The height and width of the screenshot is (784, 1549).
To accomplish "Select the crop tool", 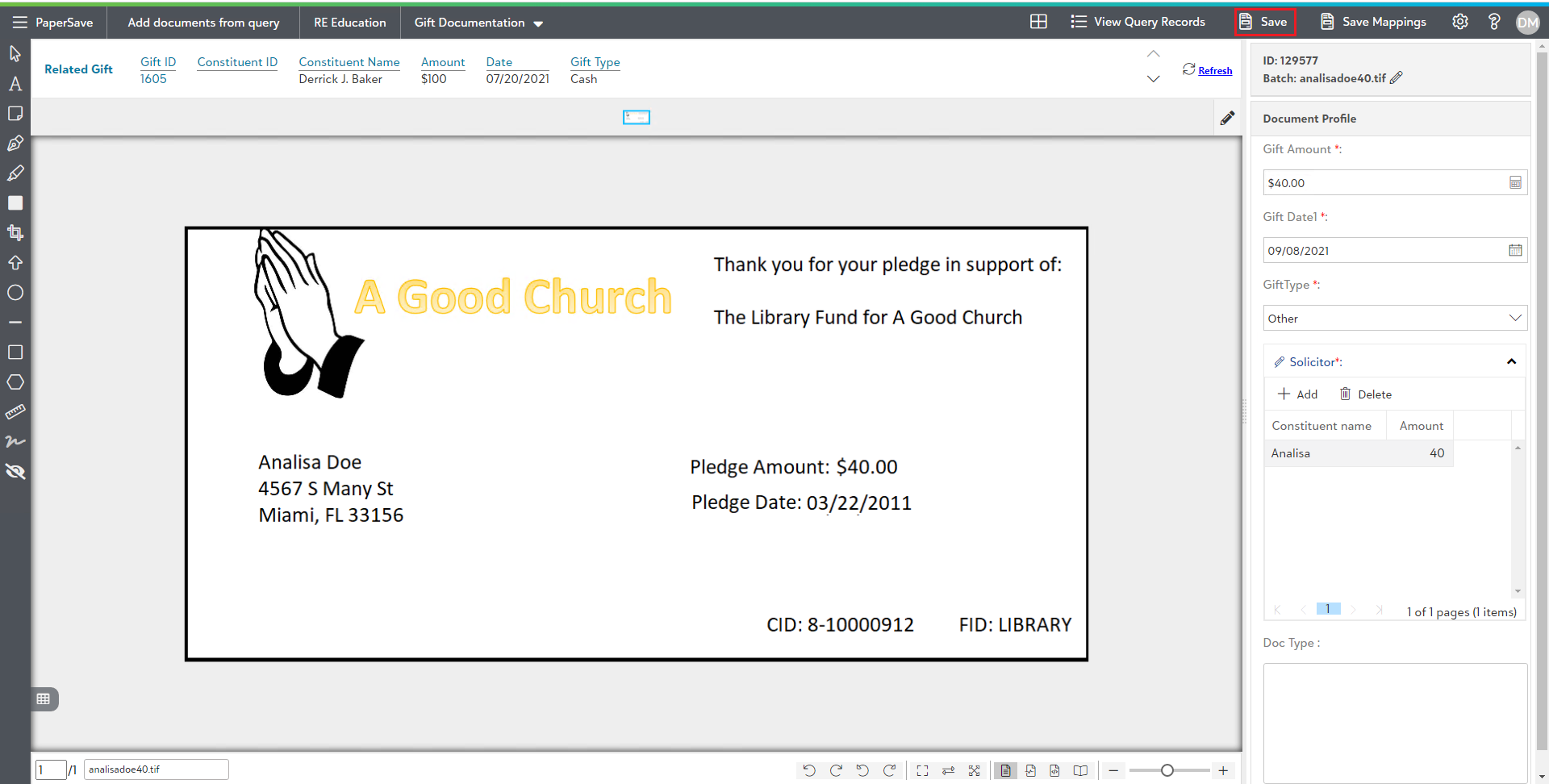I will pyautogui.click(x=15, y=233).
